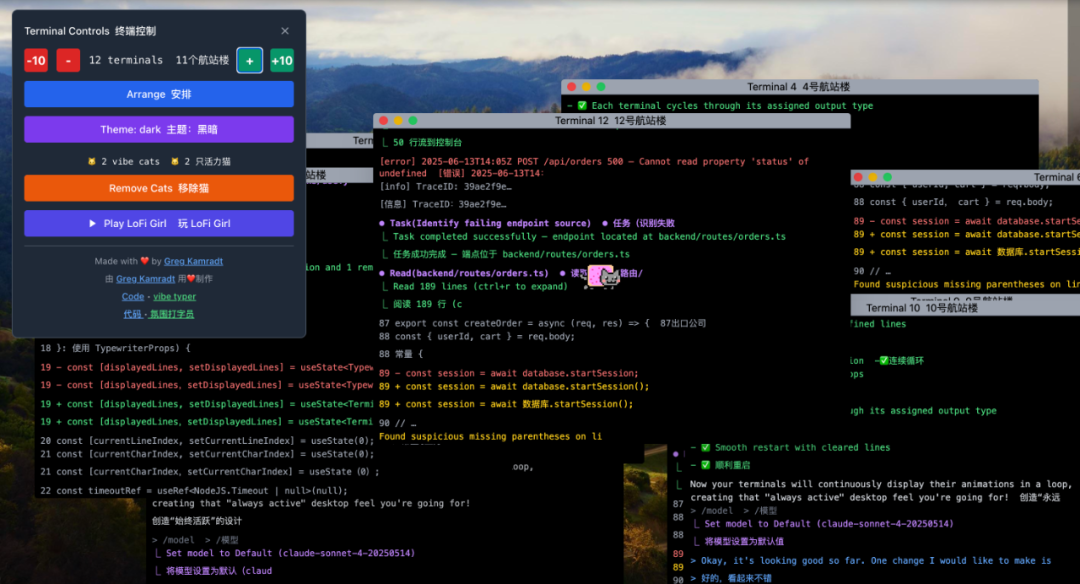Select the Terminal 10 title bar
Viewport: 1080px width, 584px height.
coord(965,308)
